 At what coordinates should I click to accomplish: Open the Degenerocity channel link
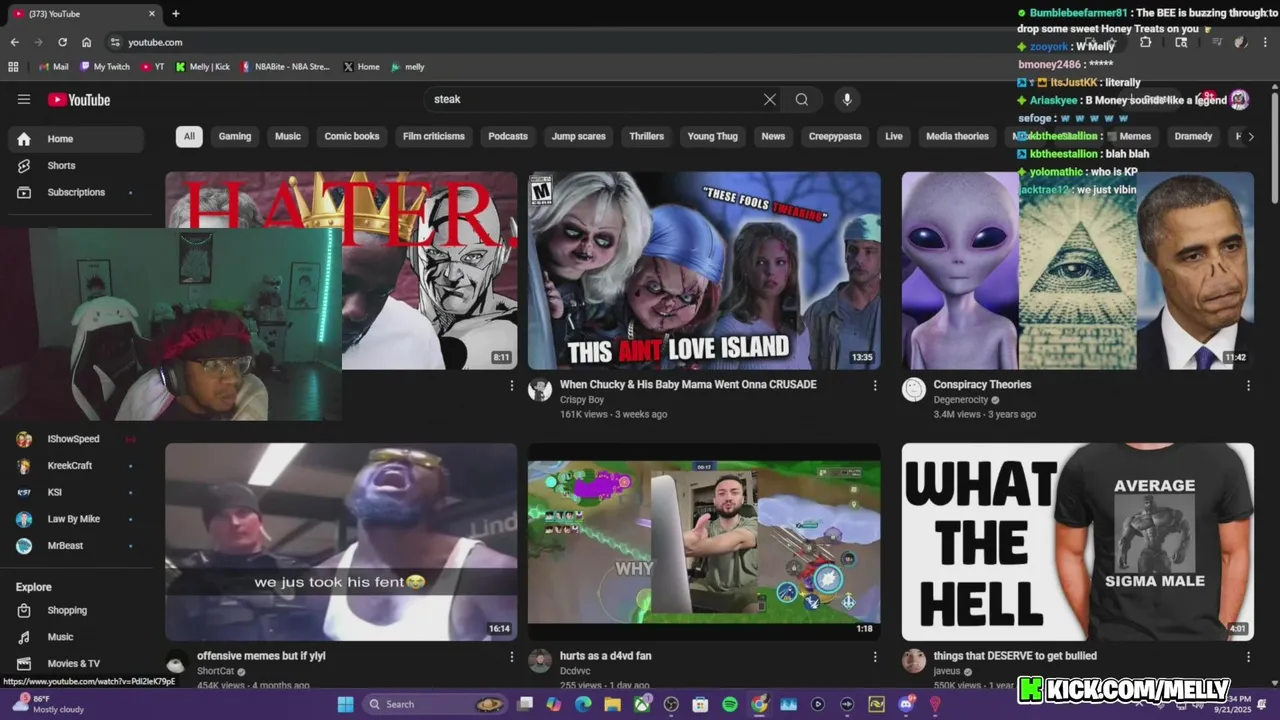pyautogui.click(x=960, y=400)
